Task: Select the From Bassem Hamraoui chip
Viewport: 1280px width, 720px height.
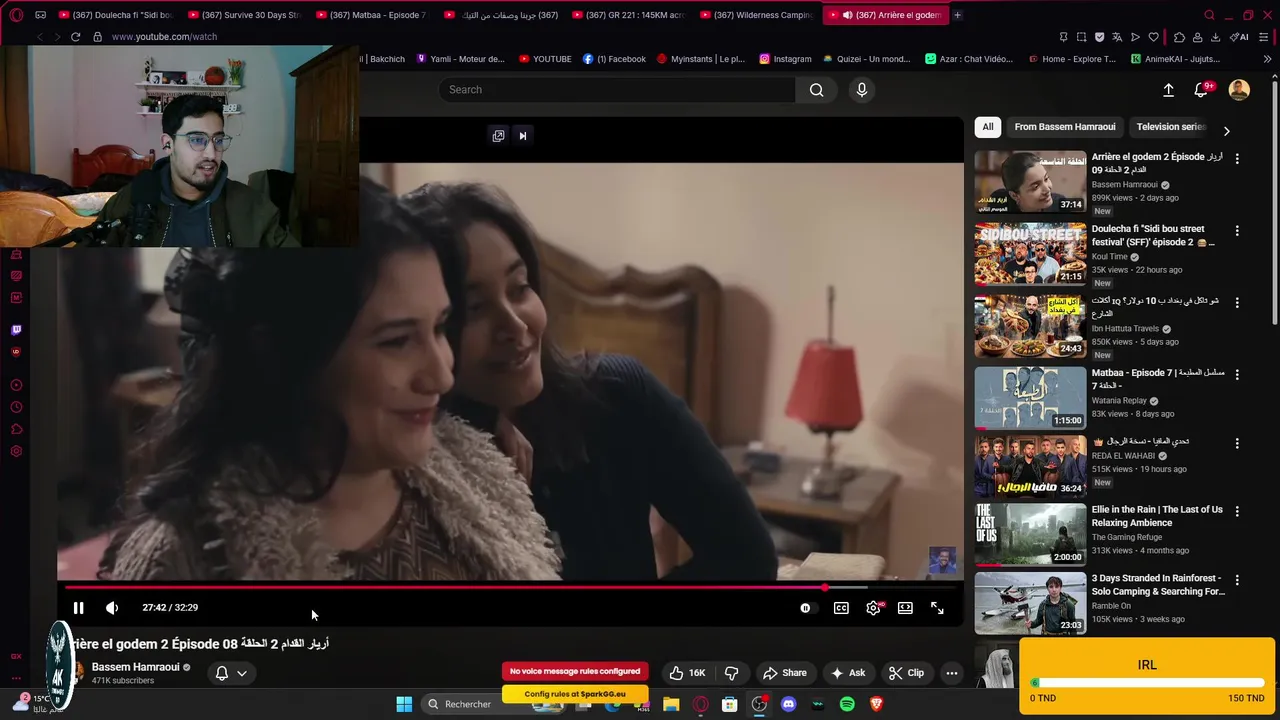Action: tap(1065, 127)
